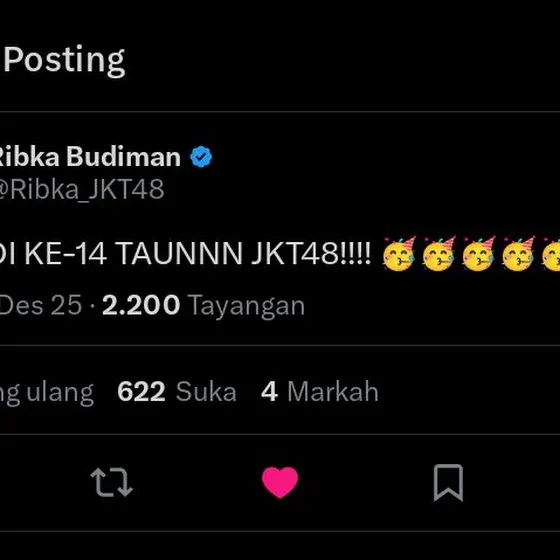Click the cut-off emoji at right edge
560x560 pixels.
tap(551, 254)
